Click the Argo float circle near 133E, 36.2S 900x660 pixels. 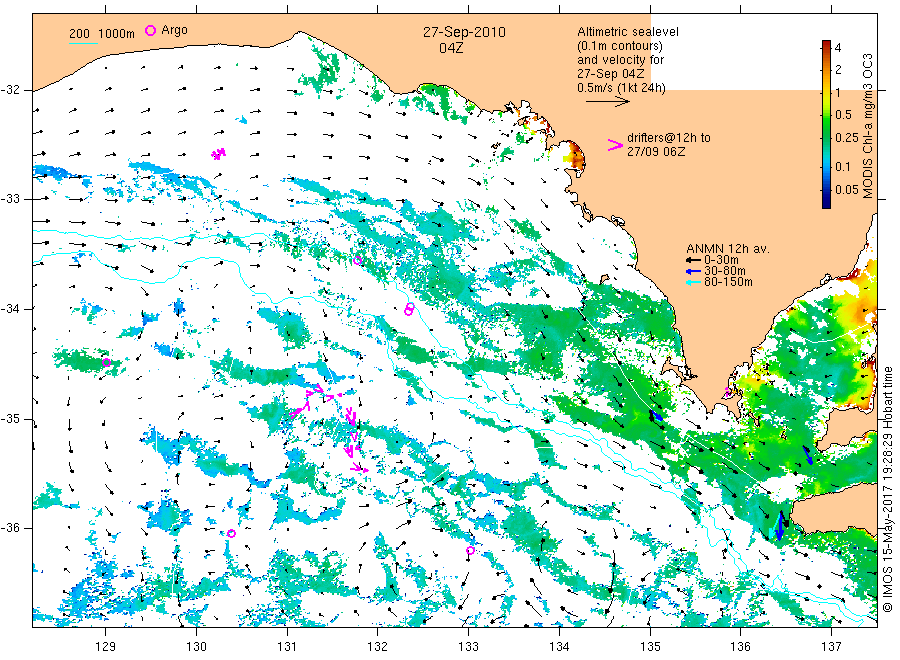click(x=470, y=550)
